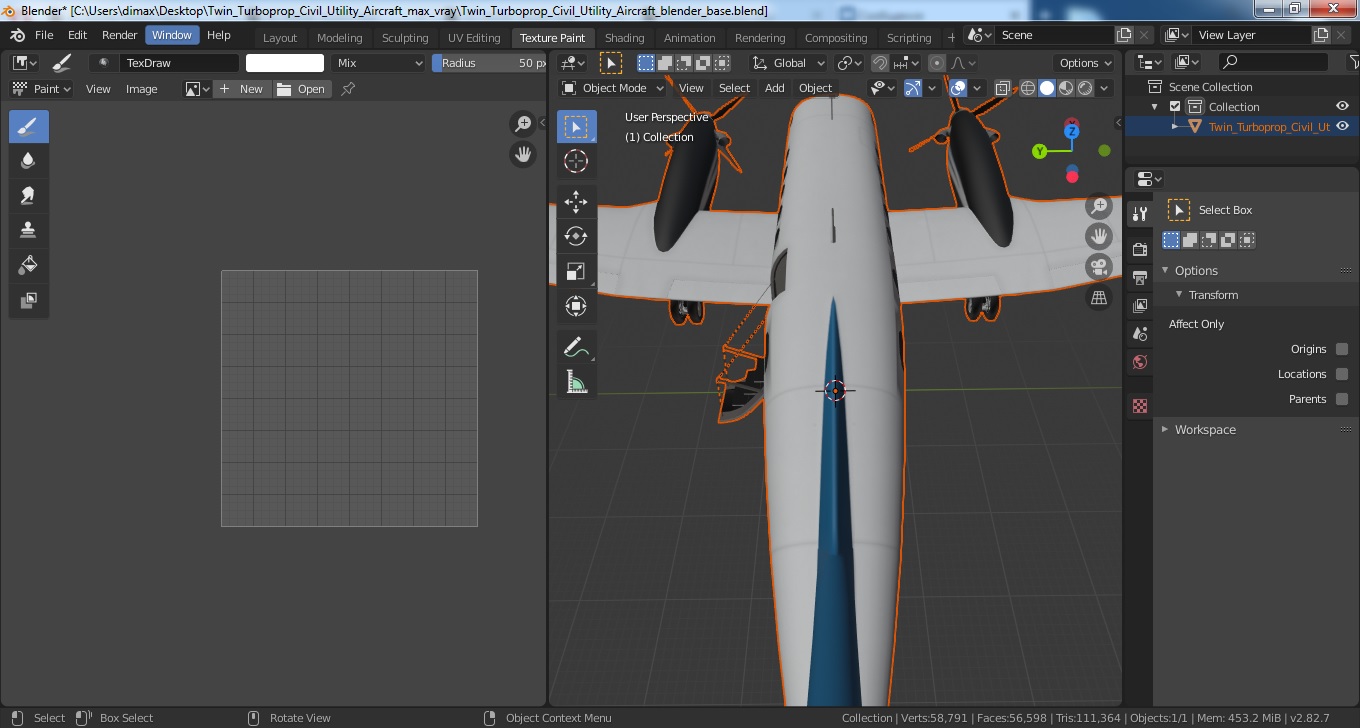
Task: Open the Active Tool properties tab icon
Action: (1139, 214)
